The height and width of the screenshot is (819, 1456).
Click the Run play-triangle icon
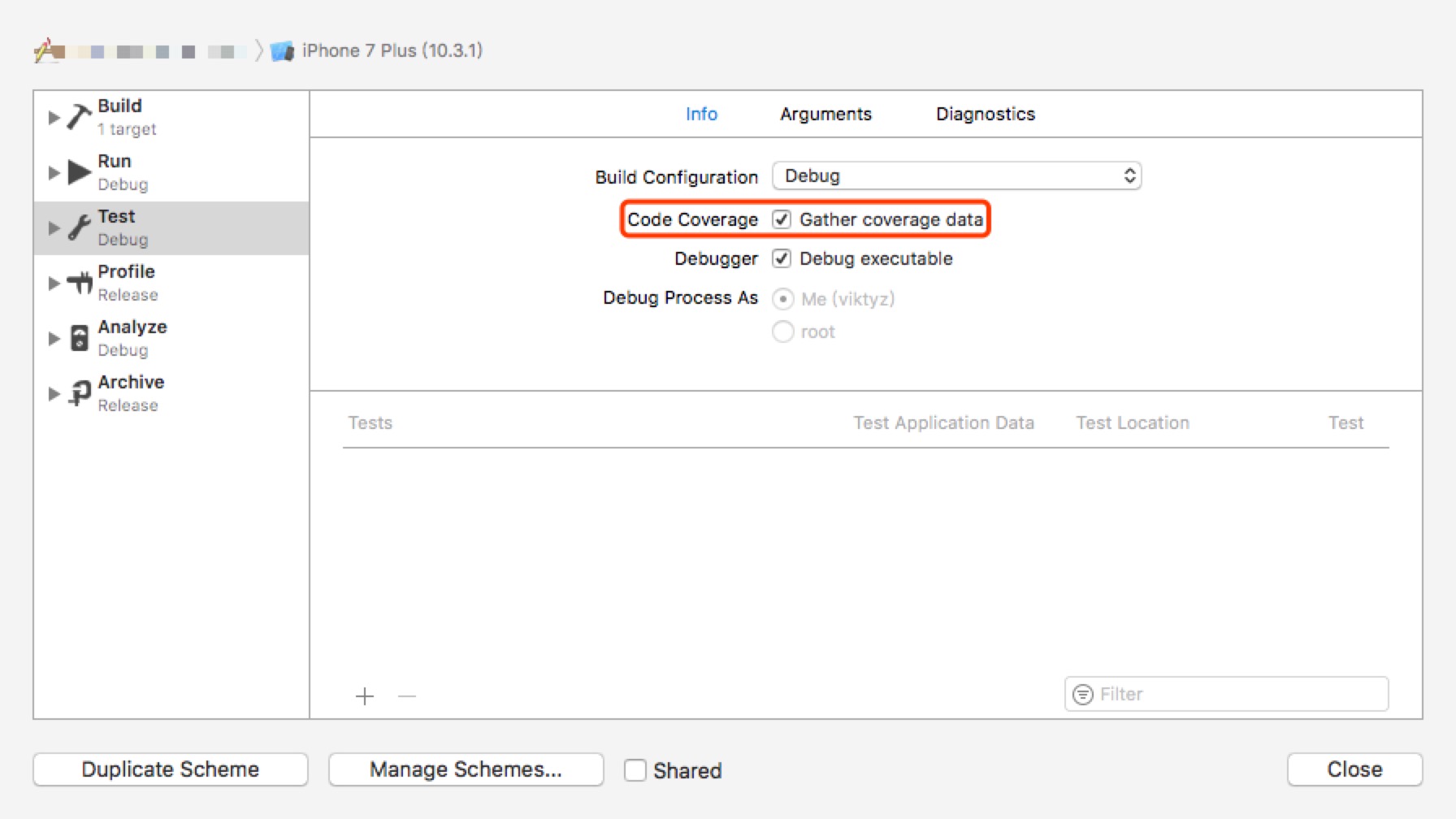click(79, 172)
